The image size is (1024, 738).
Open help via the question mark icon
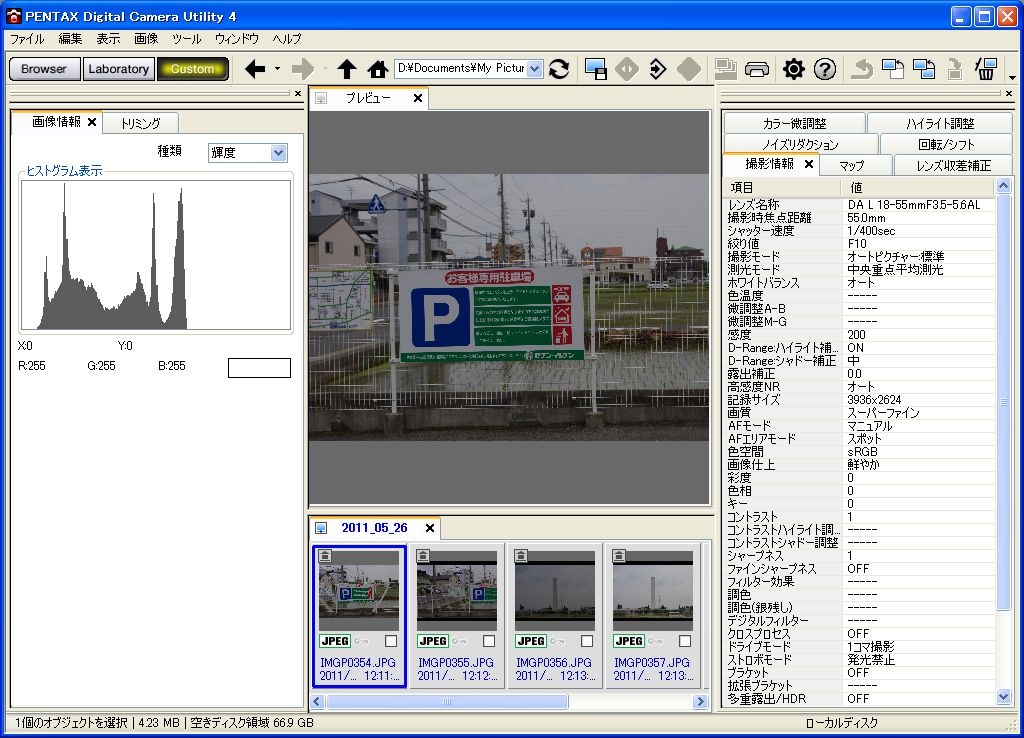[825, 69]
